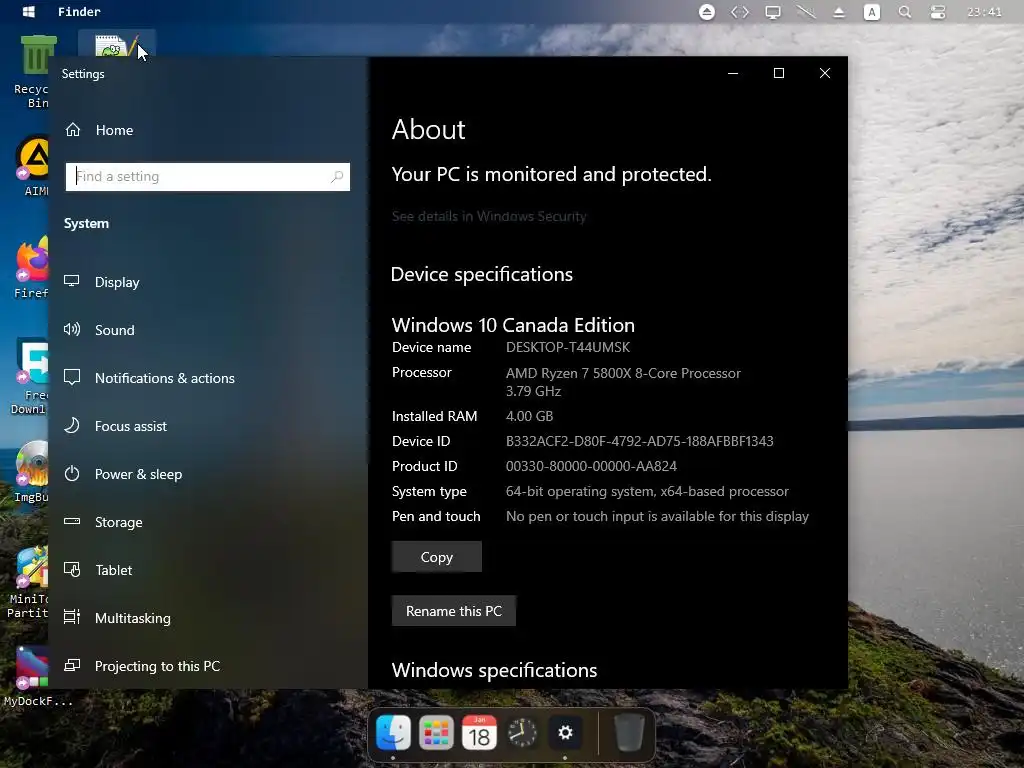
Task: Maximize the Settings window
Action: (x=778, y=73)
